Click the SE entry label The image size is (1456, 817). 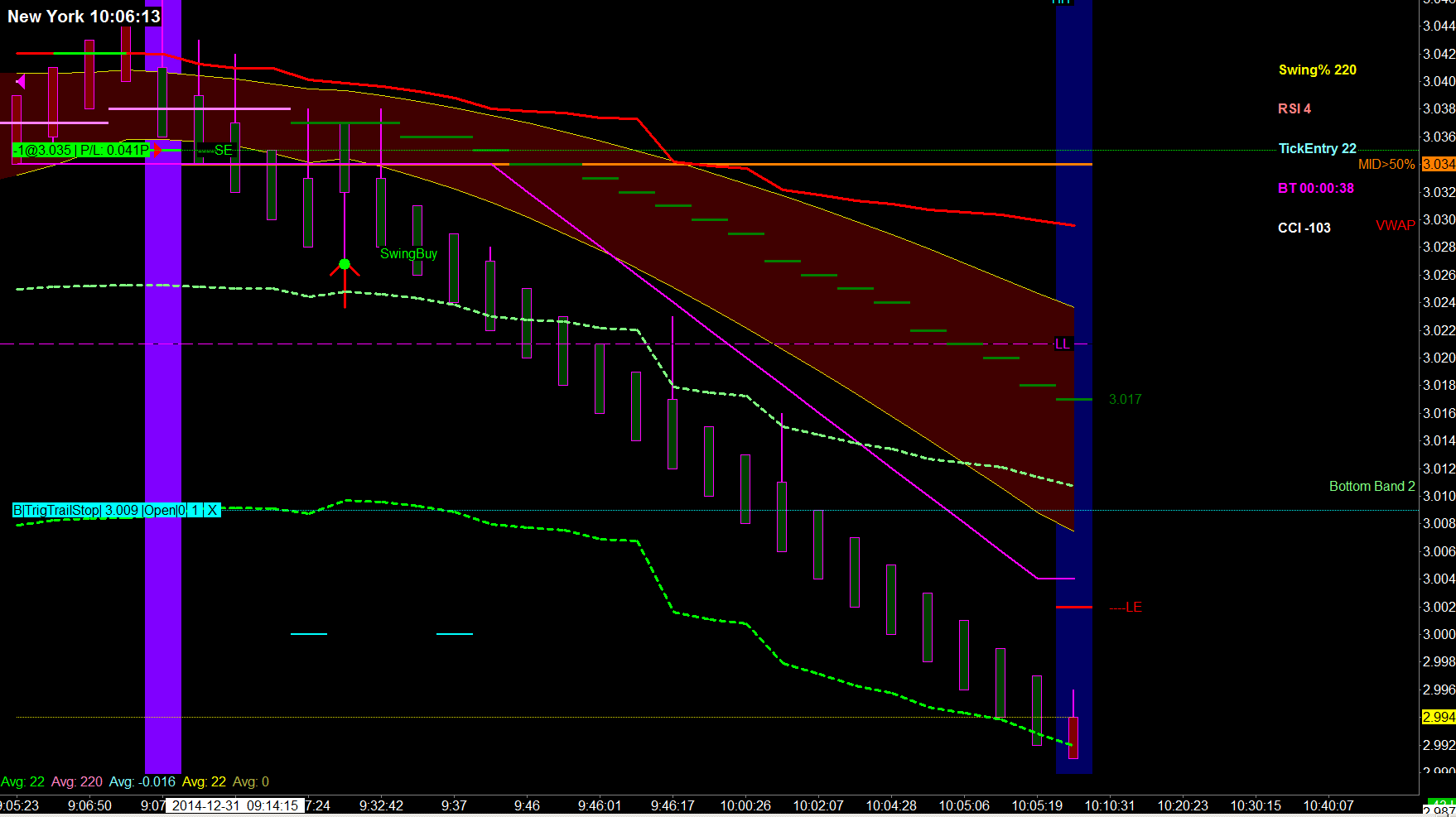click(x=224, y=150)
